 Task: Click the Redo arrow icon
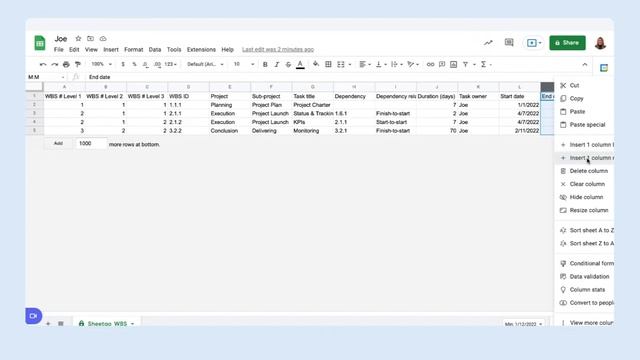[54, 64]
